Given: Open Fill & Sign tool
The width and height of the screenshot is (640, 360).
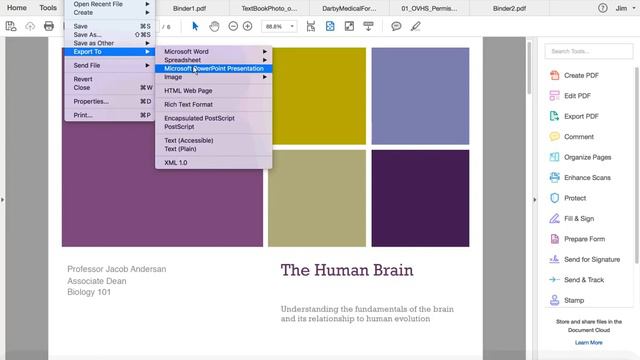Looking at the screenshot, I should pos(572,218).
